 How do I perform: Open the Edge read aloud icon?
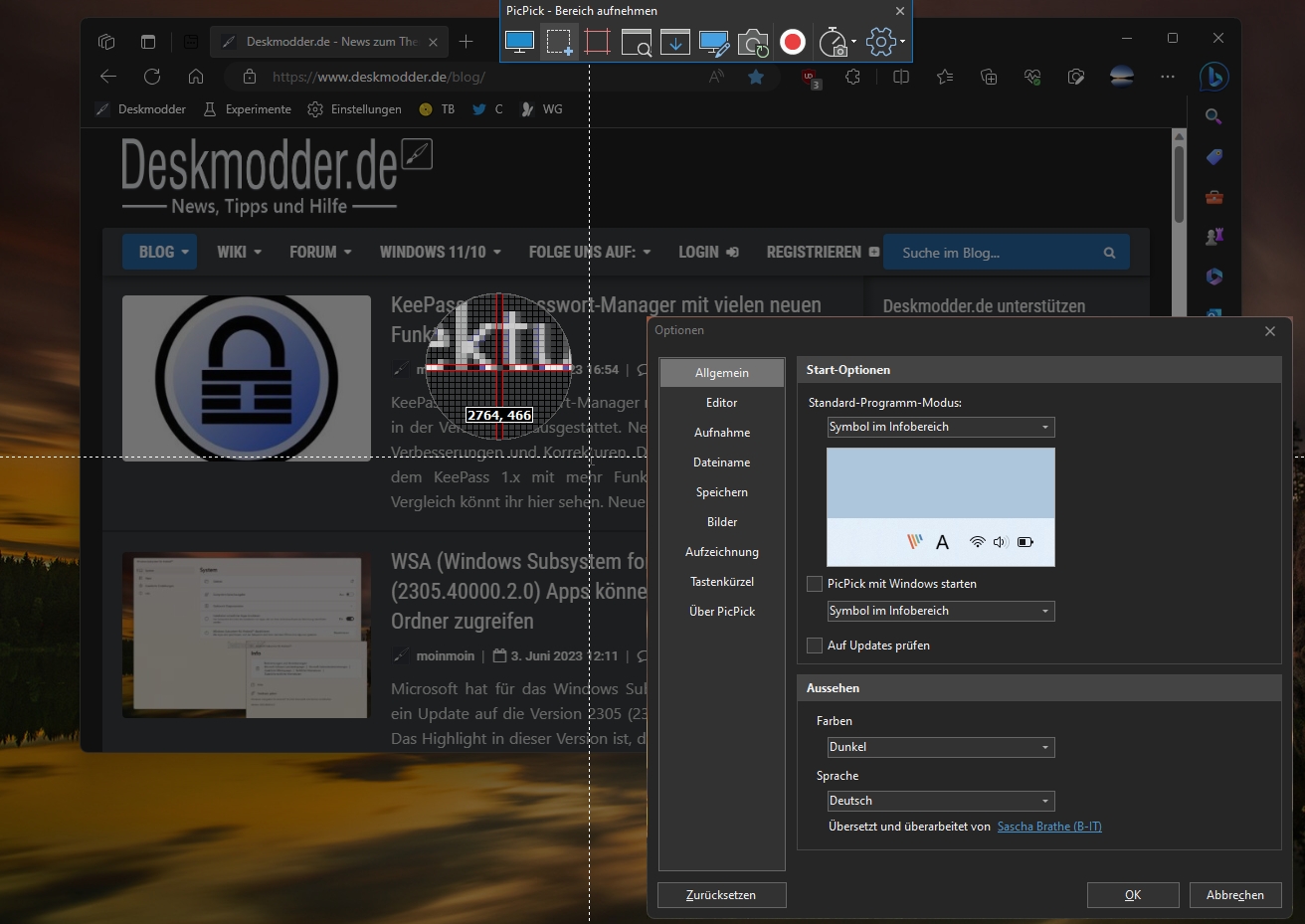(716, 77)
